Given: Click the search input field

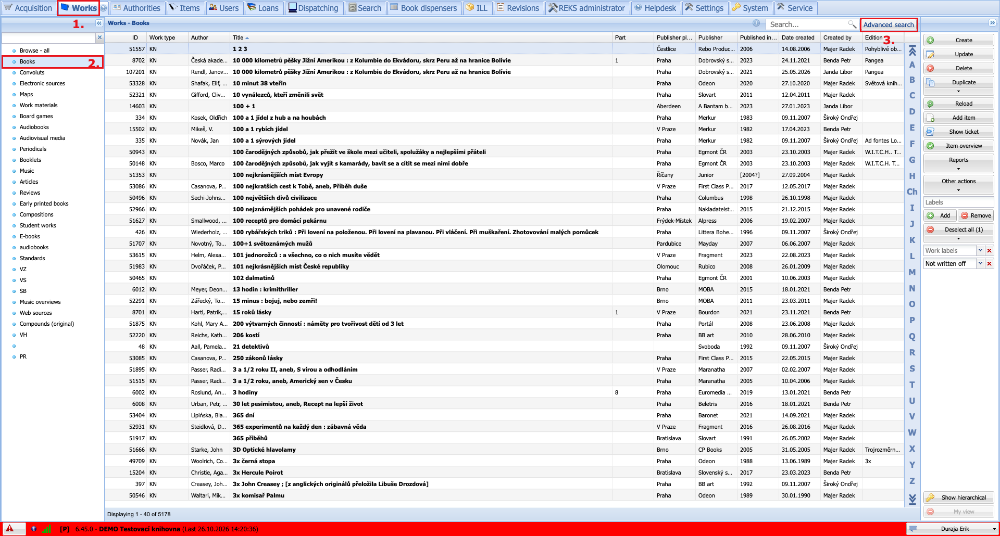Looking at the screenshot, I should tap(807, 24).
